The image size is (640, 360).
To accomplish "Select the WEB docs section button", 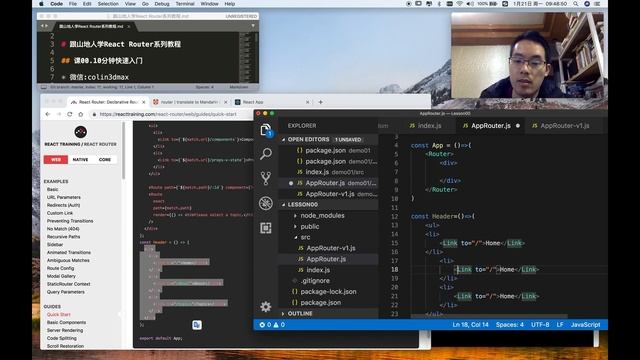I will [56, 160].
